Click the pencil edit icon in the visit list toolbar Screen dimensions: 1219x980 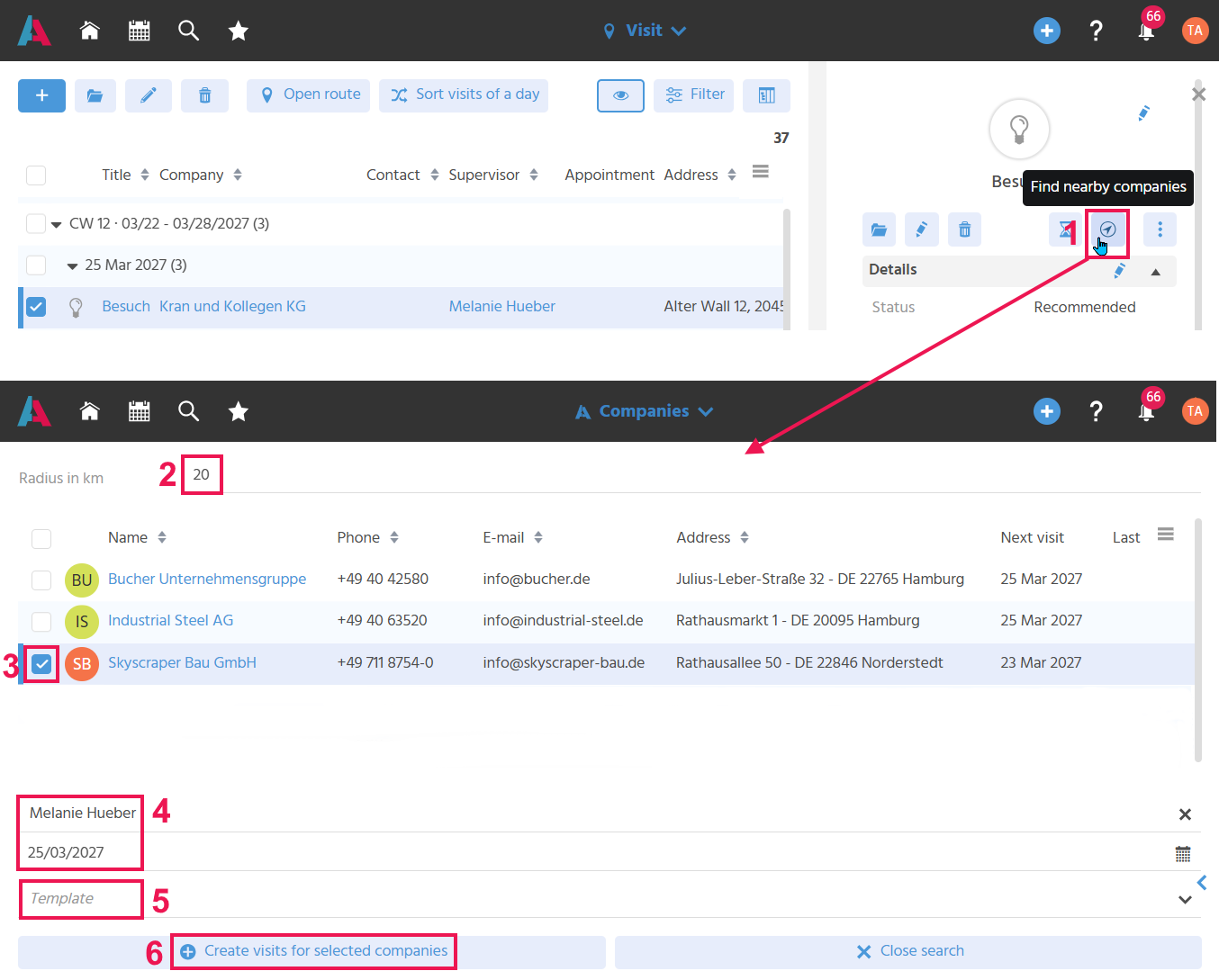tap(149, 95)
